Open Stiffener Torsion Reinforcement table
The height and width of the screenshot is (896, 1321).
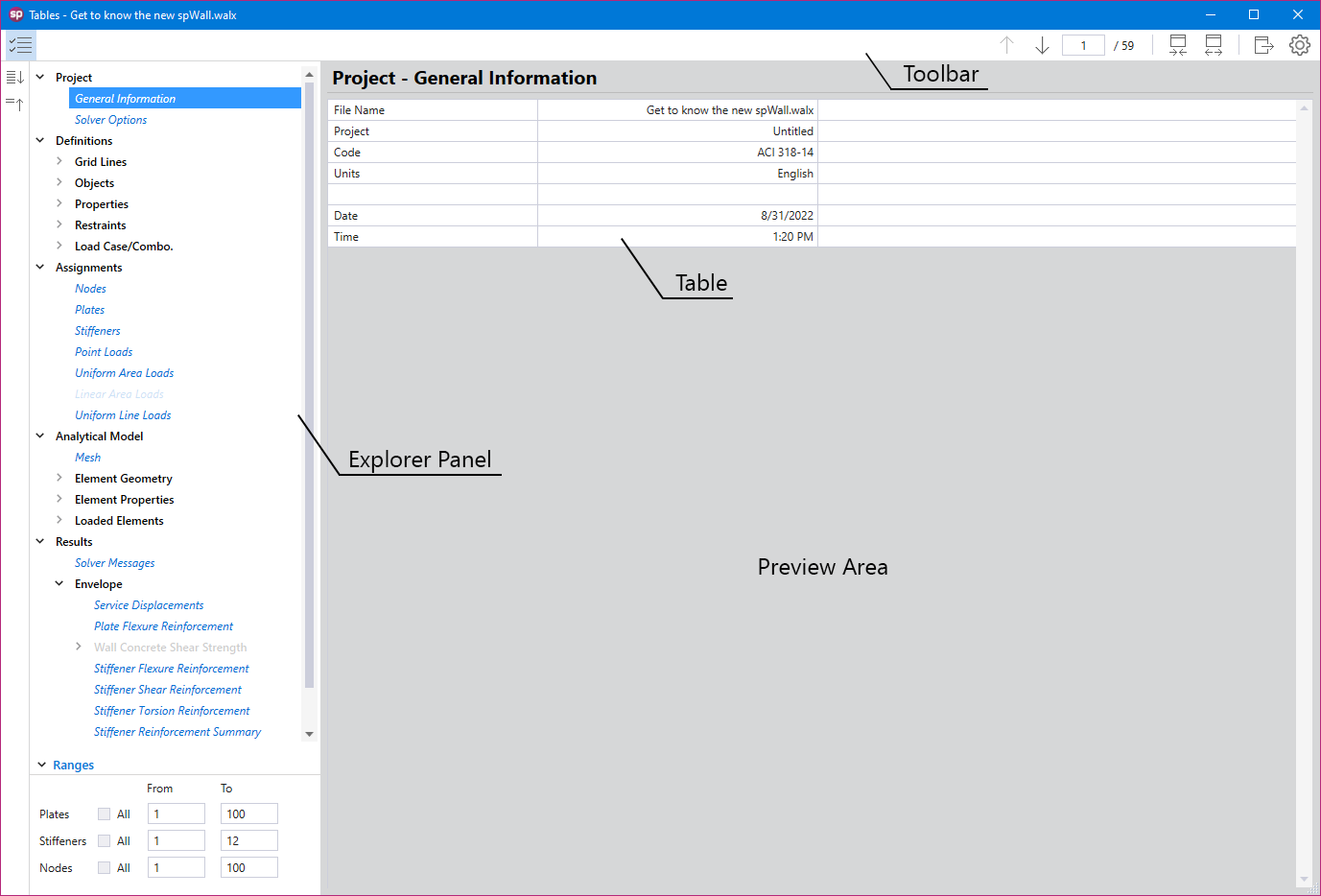coord(172,711)
